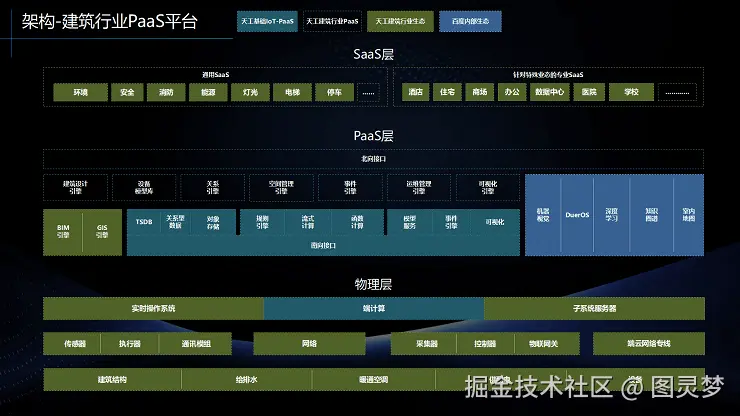Click the 可视化引擎 box in the upper engine row
Screen dimensions: 740x416
[x=488, y=187]
